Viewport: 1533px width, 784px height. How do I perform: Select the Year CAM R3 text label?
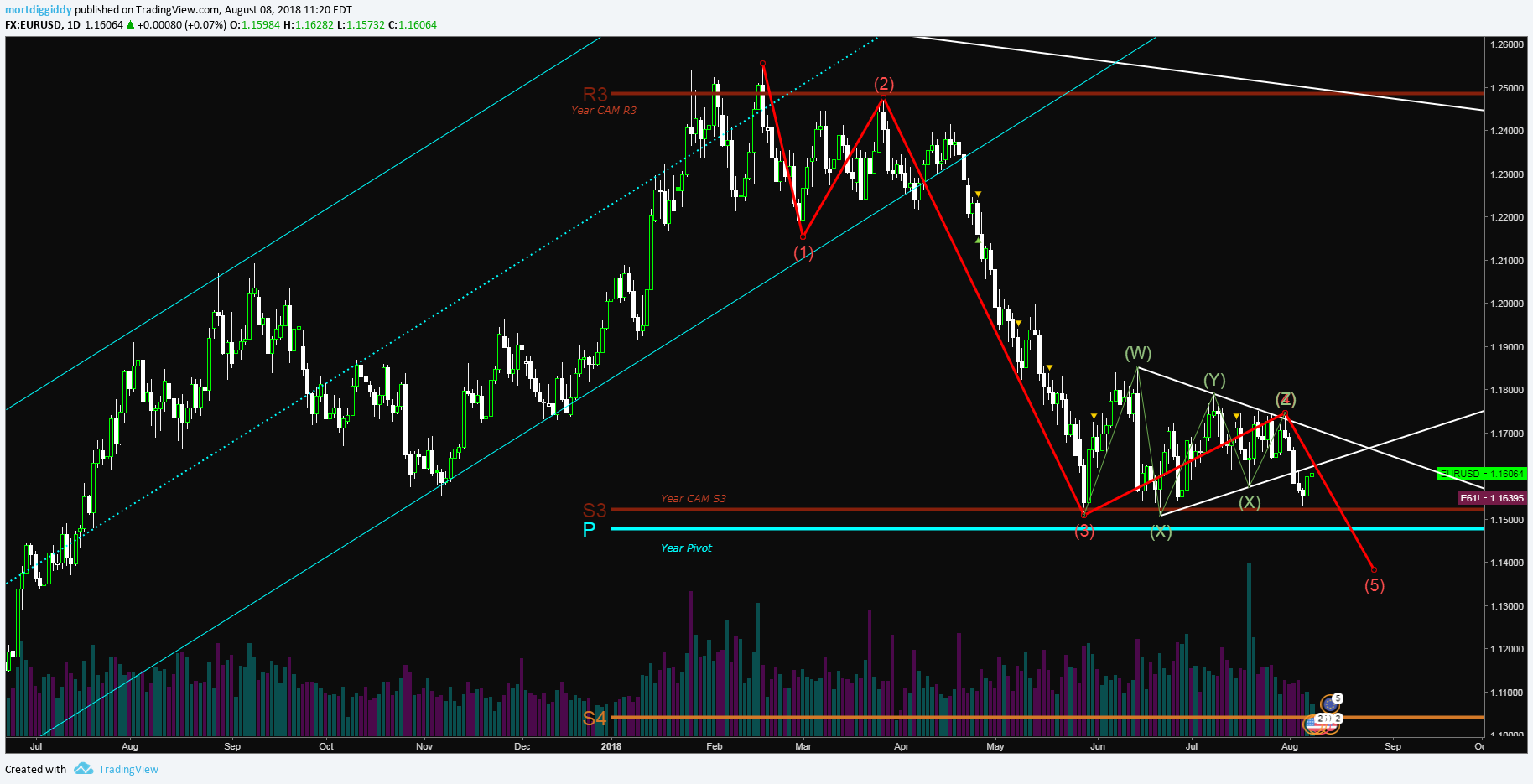tap(604, 111)
